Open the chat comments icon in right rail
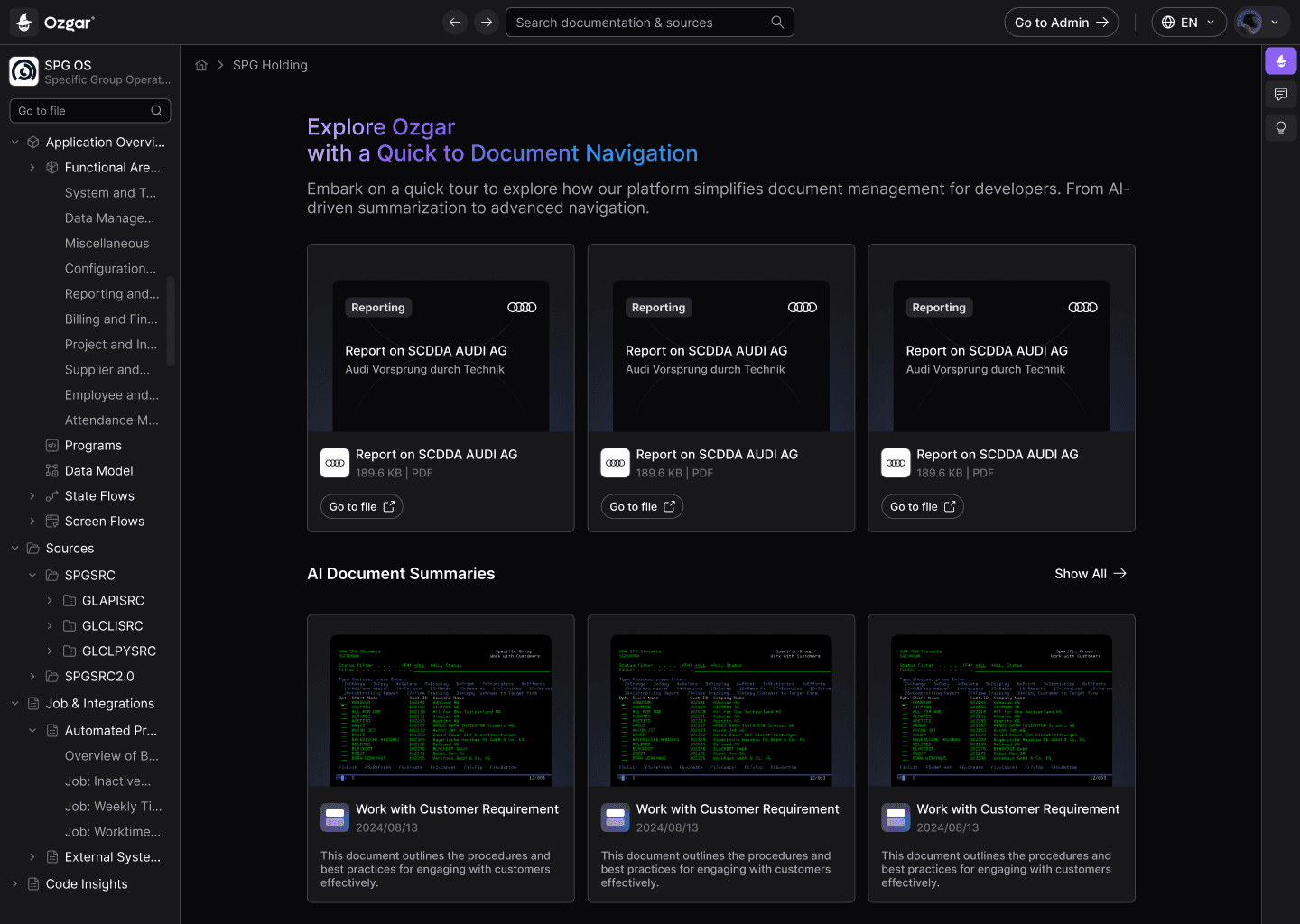This screenshot has height=924, width=1300. (x=1280, y=94)
